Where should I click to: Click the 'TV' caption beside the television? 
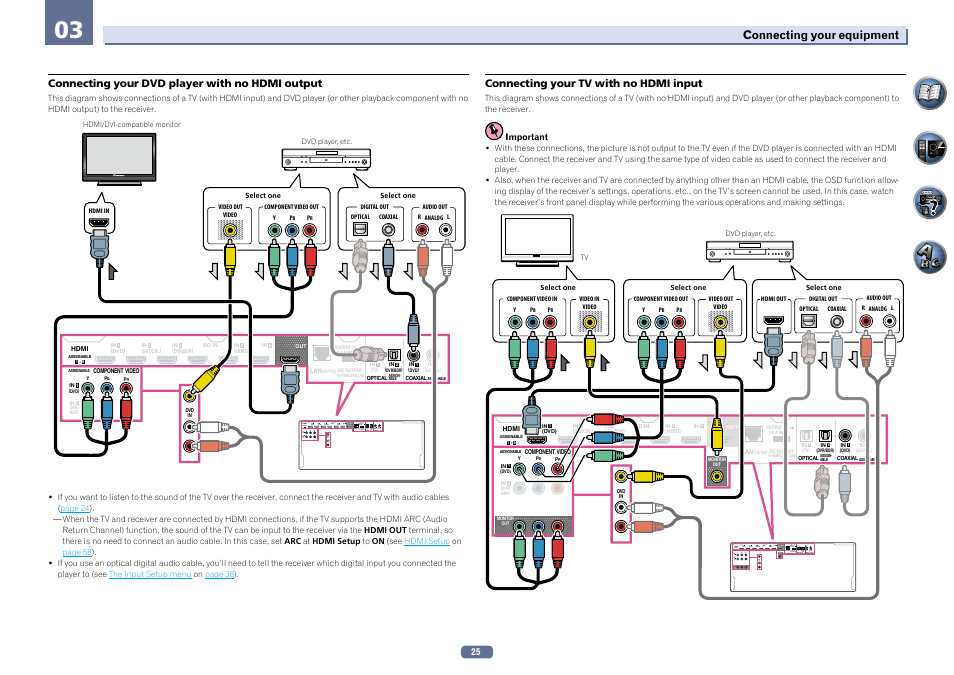coord(584,257)
